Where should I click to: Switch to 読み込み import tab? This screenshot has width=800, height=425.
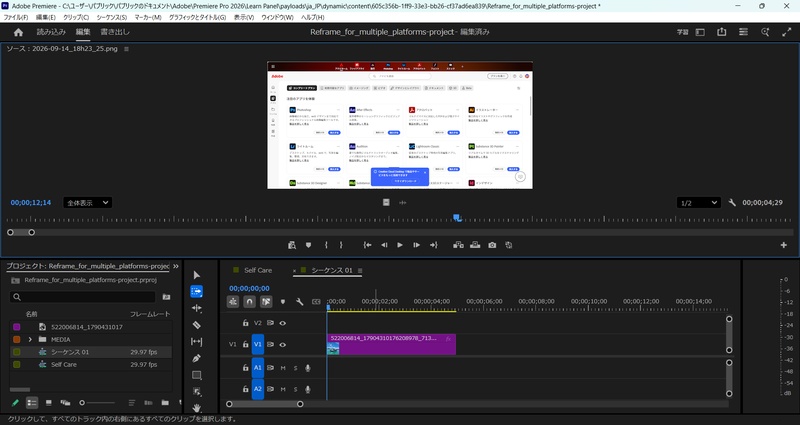51,32
